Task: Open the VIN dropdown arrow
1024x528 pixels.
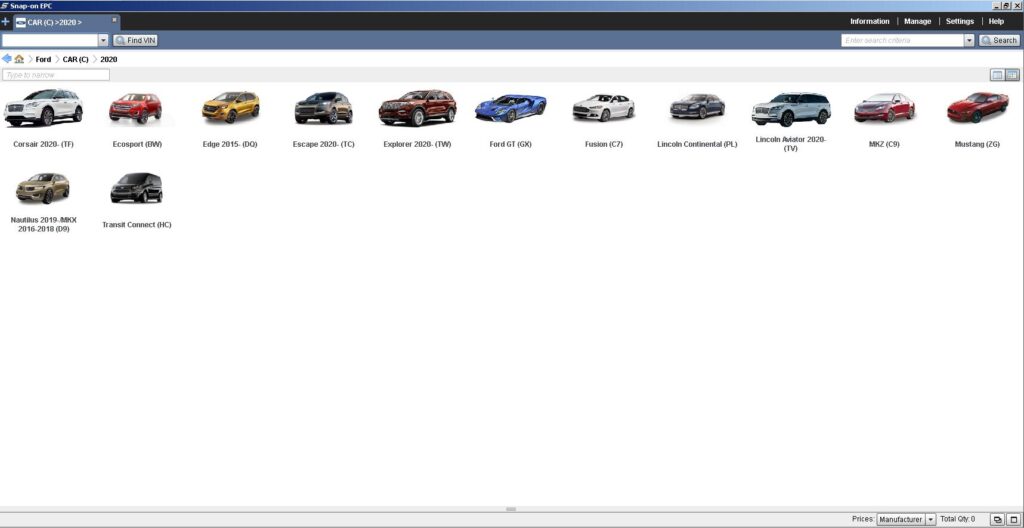Action: point(104,40)
